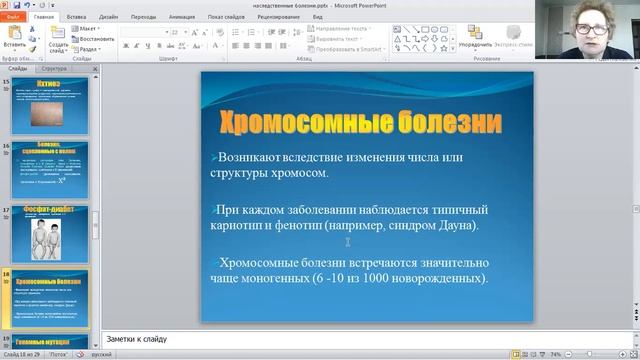
Task: Open Change Case (Aa) dropdown
Action: (198, 46)
